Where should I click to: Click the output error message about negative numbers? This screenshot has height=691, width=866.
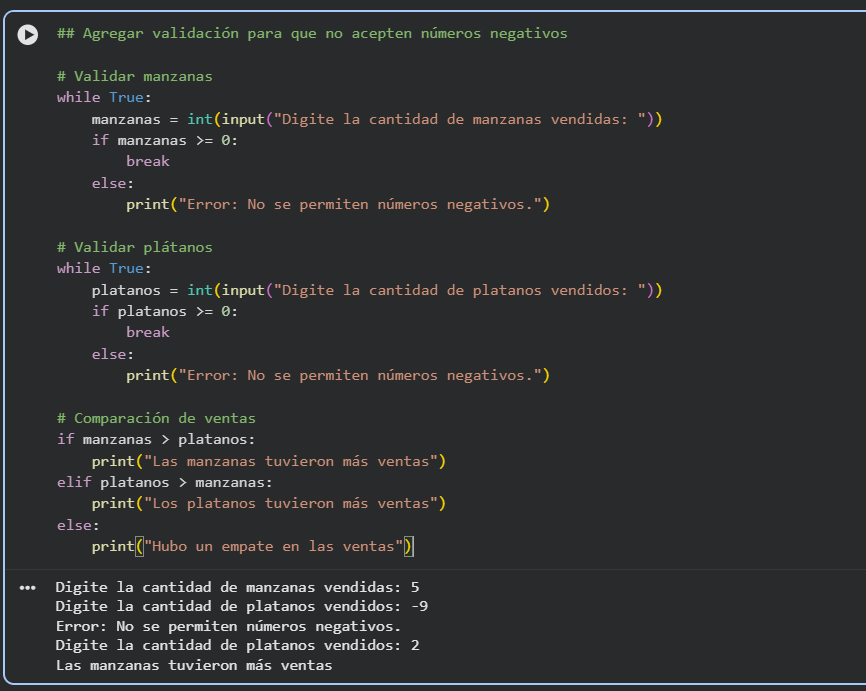click(x=228, y=626)
